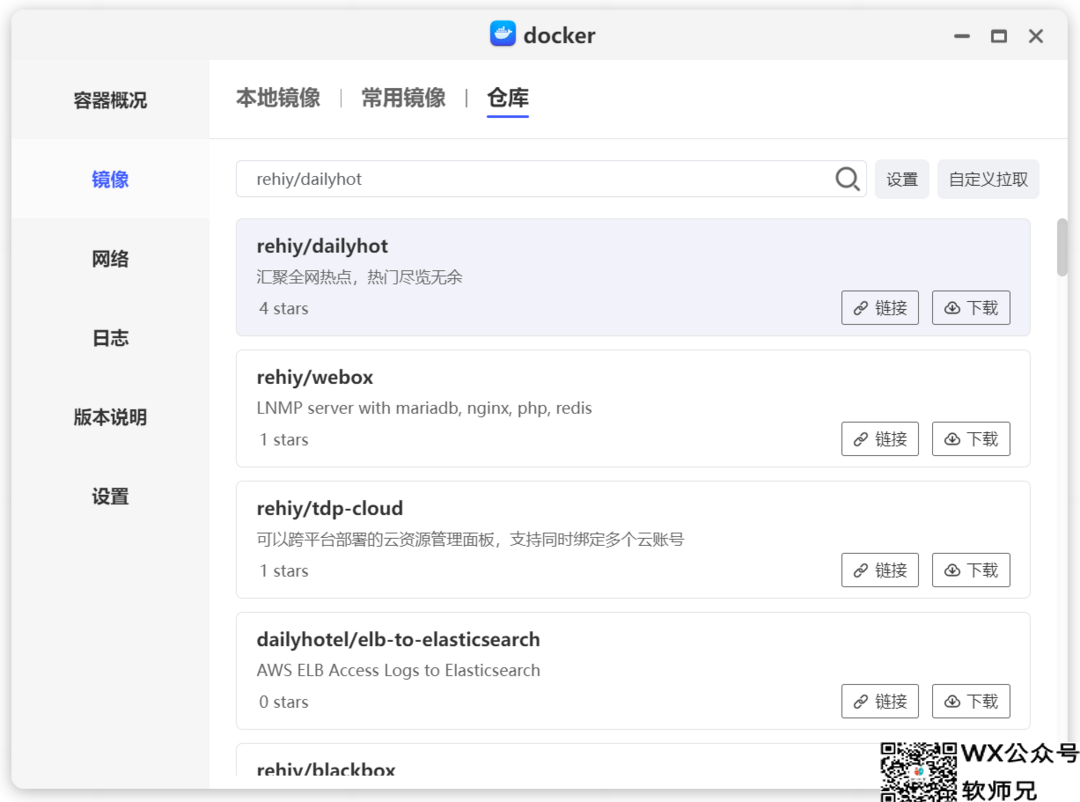Click the 自定义拉取 button
Screen dimensions: 1080x802
[988, 179]
